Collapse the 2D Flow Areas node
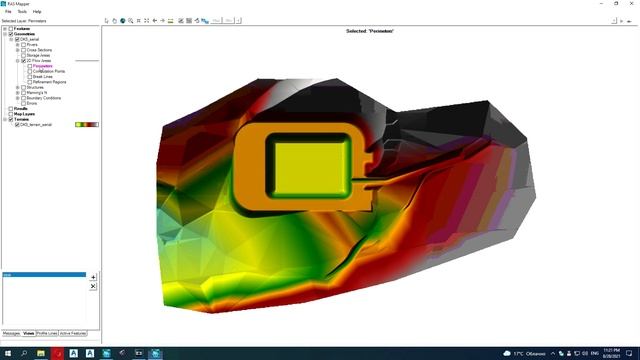Image resolution: width=640 pixels, height=360 pixels. (x=18, y=60)
